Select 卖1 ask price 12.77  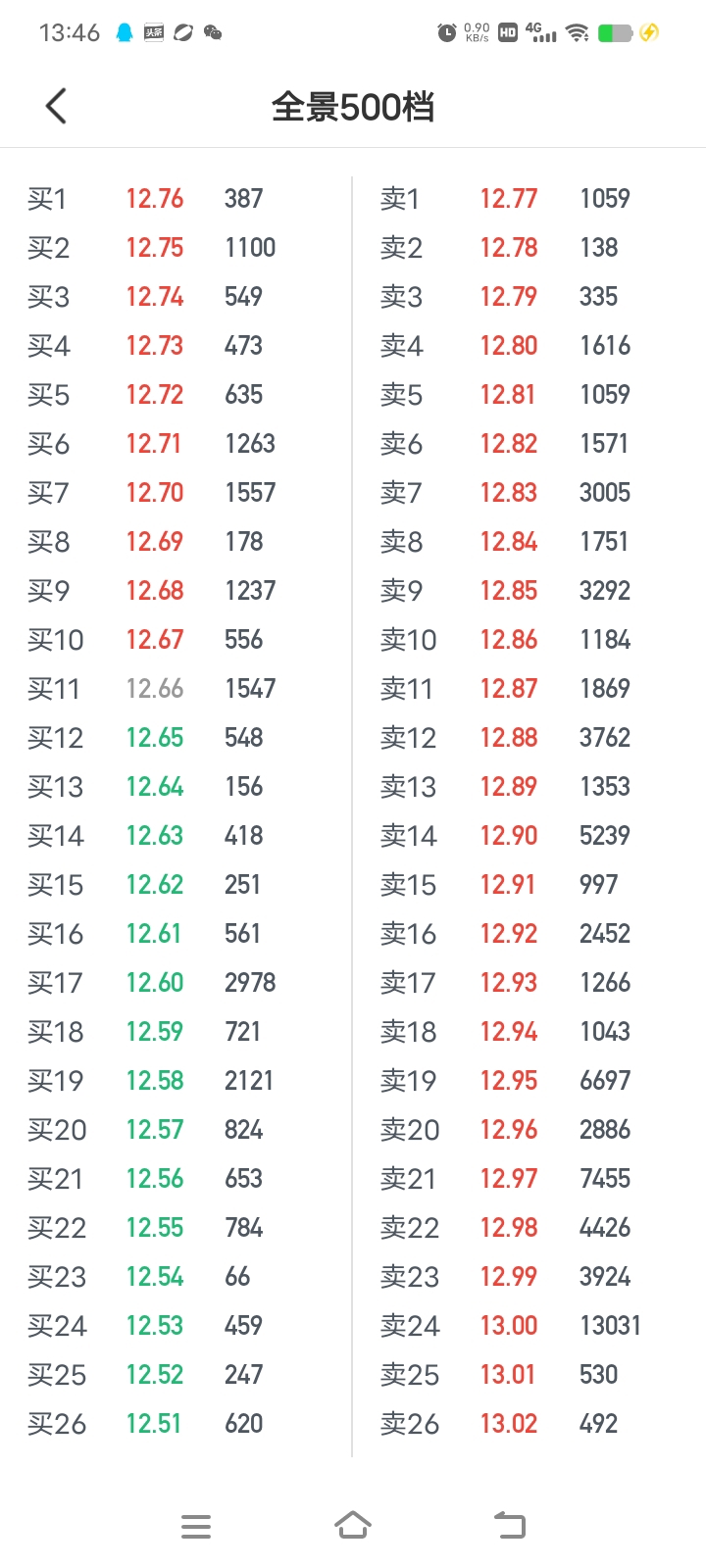click(508, 199)
